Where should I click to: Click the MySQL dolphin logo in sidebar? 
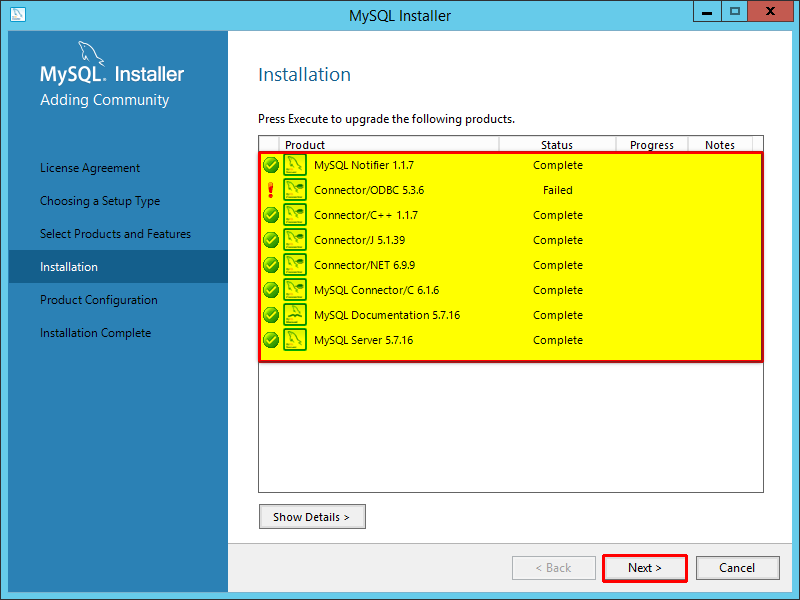90,54
